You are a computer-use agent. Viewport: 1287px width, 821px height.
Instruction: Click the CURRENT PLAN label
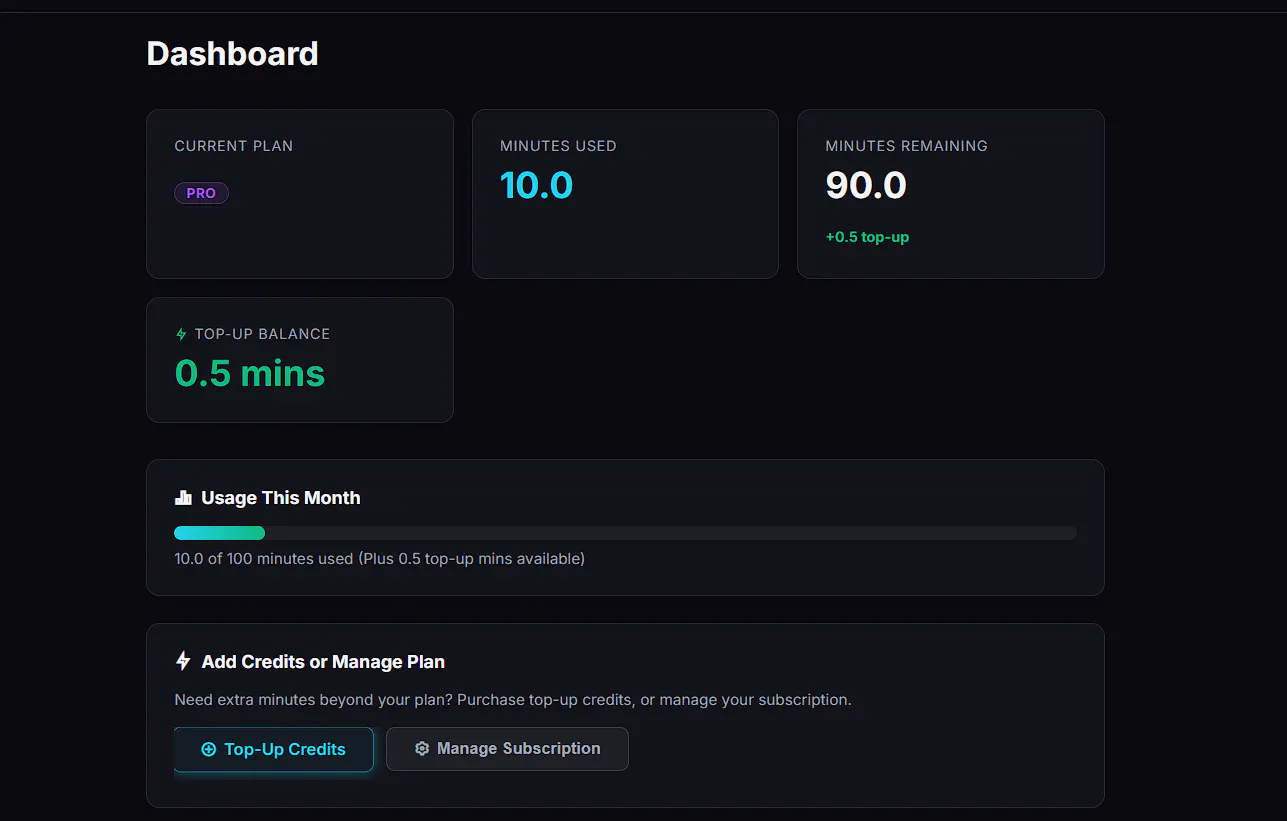tap(234, 146)
